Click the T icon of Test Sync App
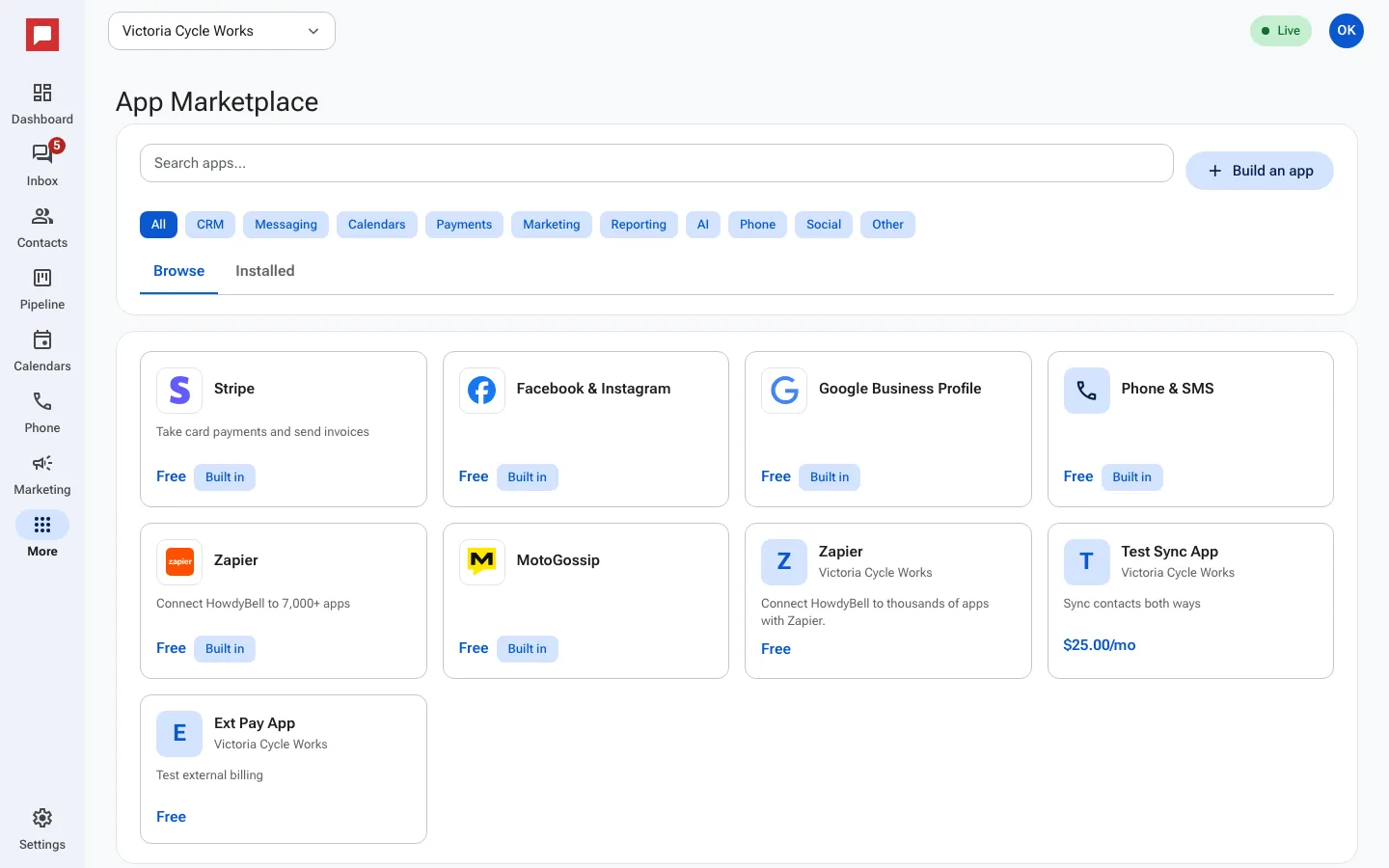 [x=1087, y=562]
